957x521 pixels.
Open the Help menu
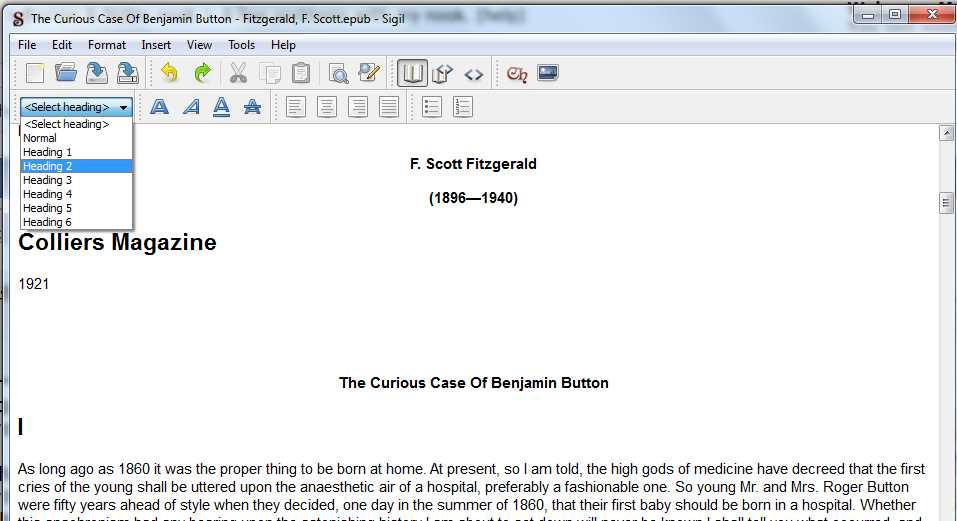click(283, 45)
